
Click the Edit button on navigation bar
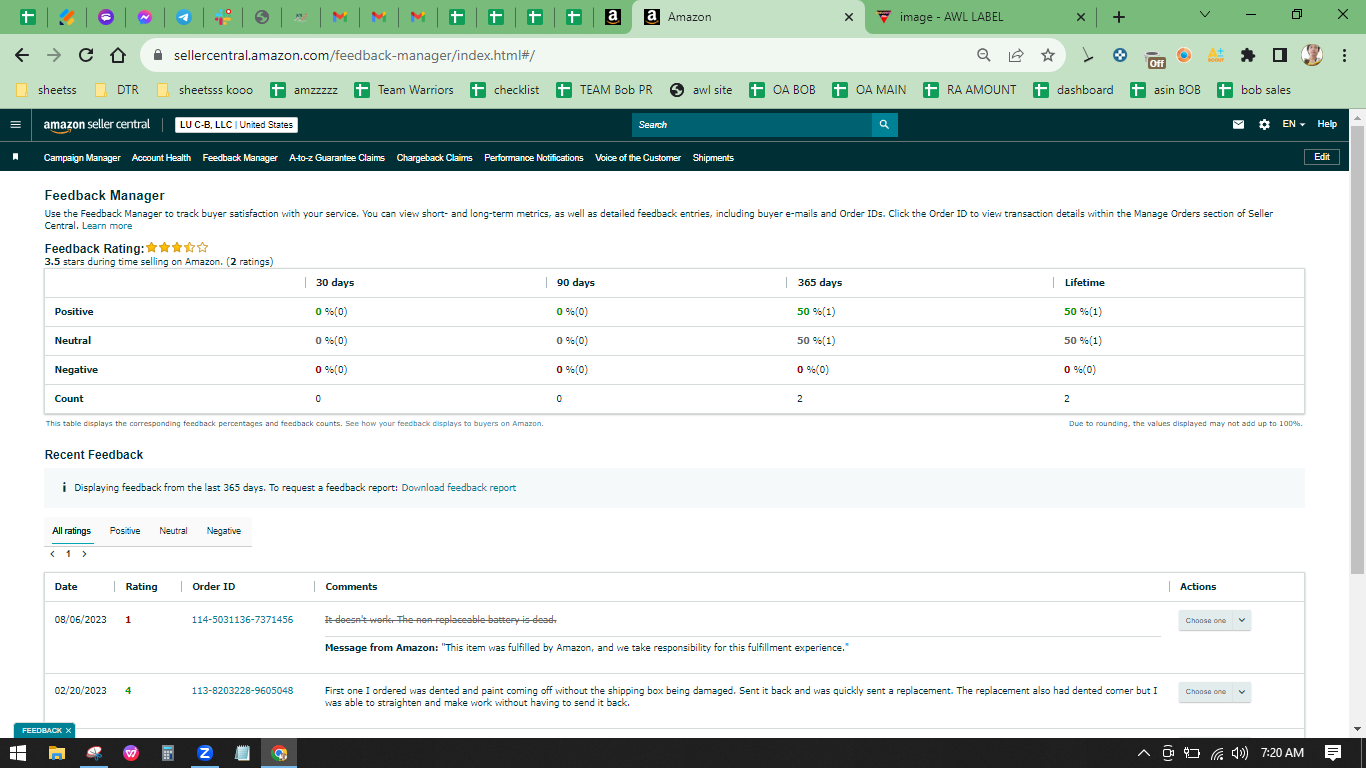(1322, 157)
